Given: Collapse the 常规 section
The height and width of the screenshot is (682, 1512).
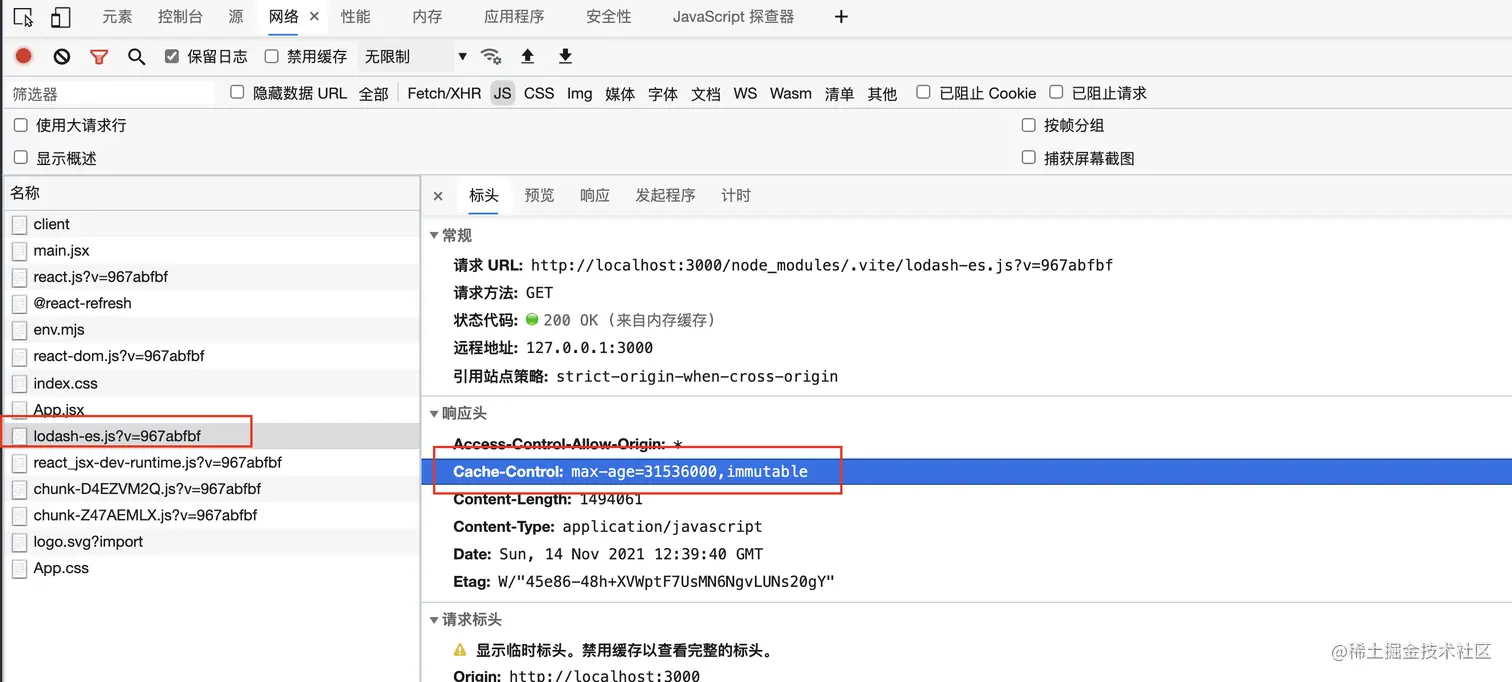Looking at the screenshot, I should [x=434, y=235].
